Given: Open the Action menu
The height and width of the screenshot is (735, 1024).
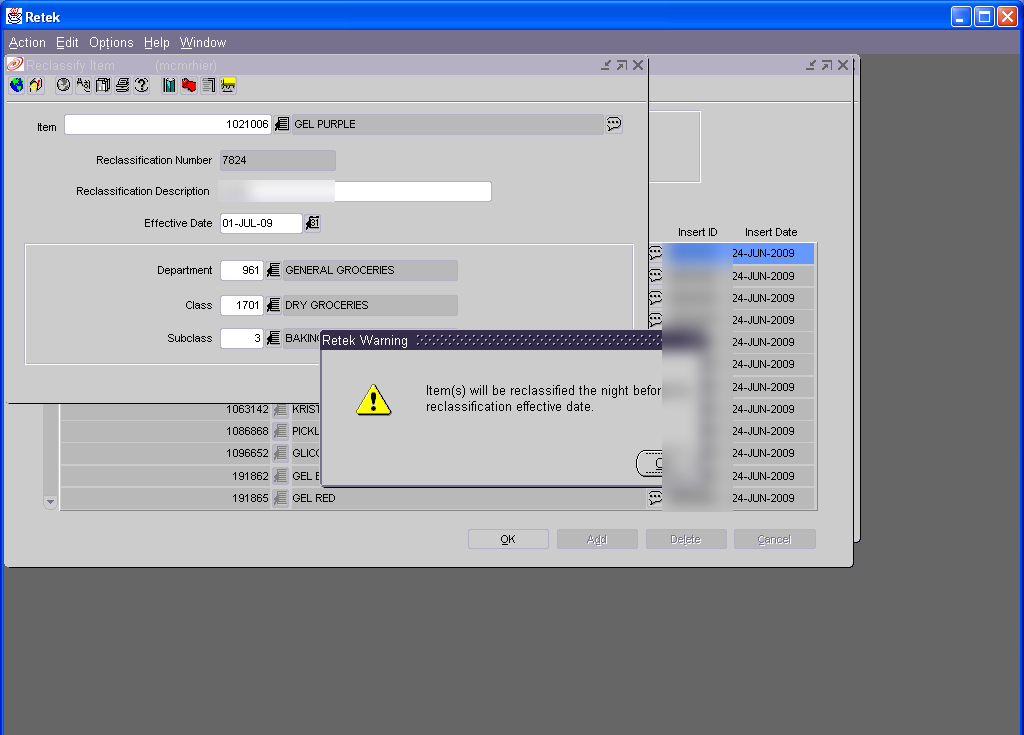Looking at the screenshot, I should pos(27,42).
